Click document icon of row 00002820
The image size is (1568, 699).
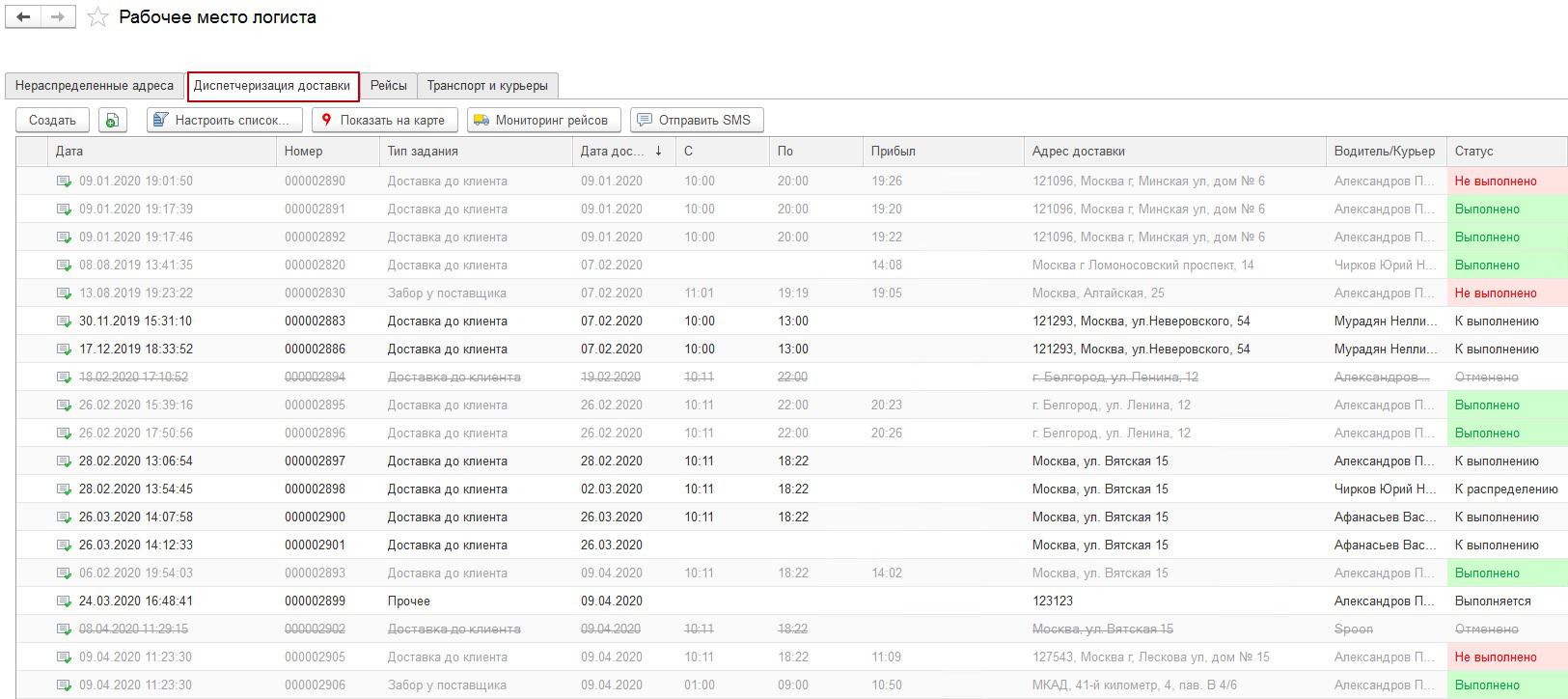point(64,266)
